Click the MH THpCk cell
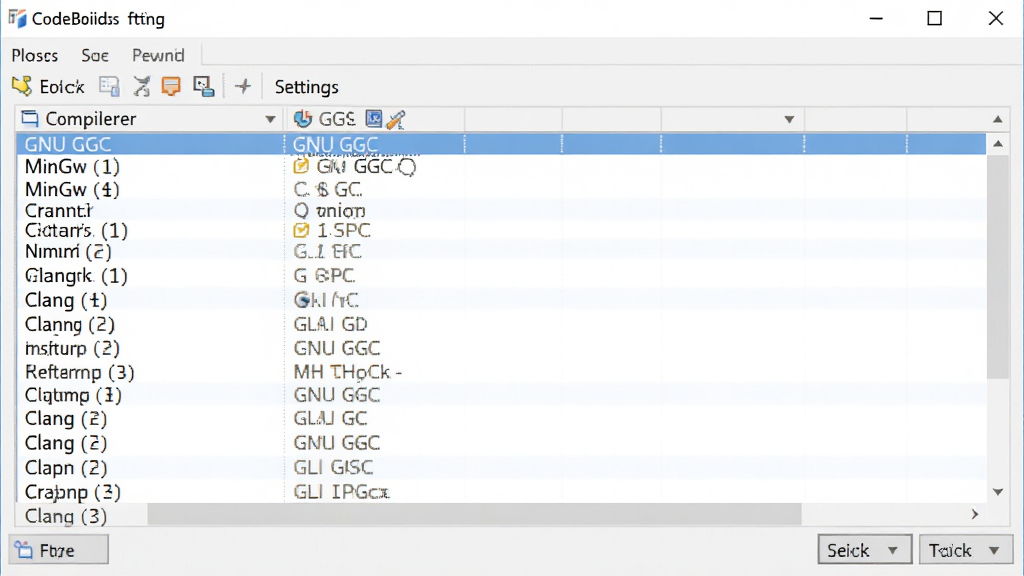The width and height of the screenshot is (1024, 576). tap(347, 372)
